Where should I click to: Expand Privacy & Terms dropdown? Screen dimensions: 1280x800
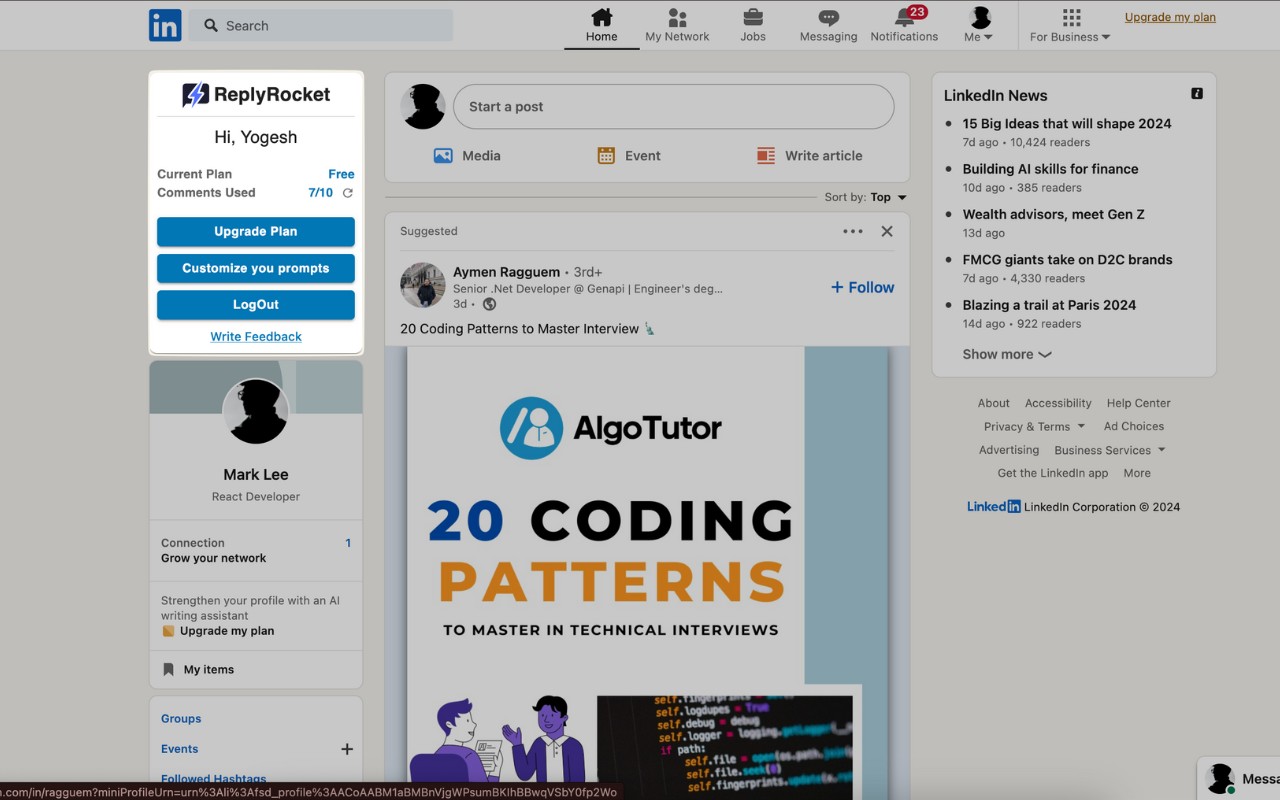(x=1034, y=427)
